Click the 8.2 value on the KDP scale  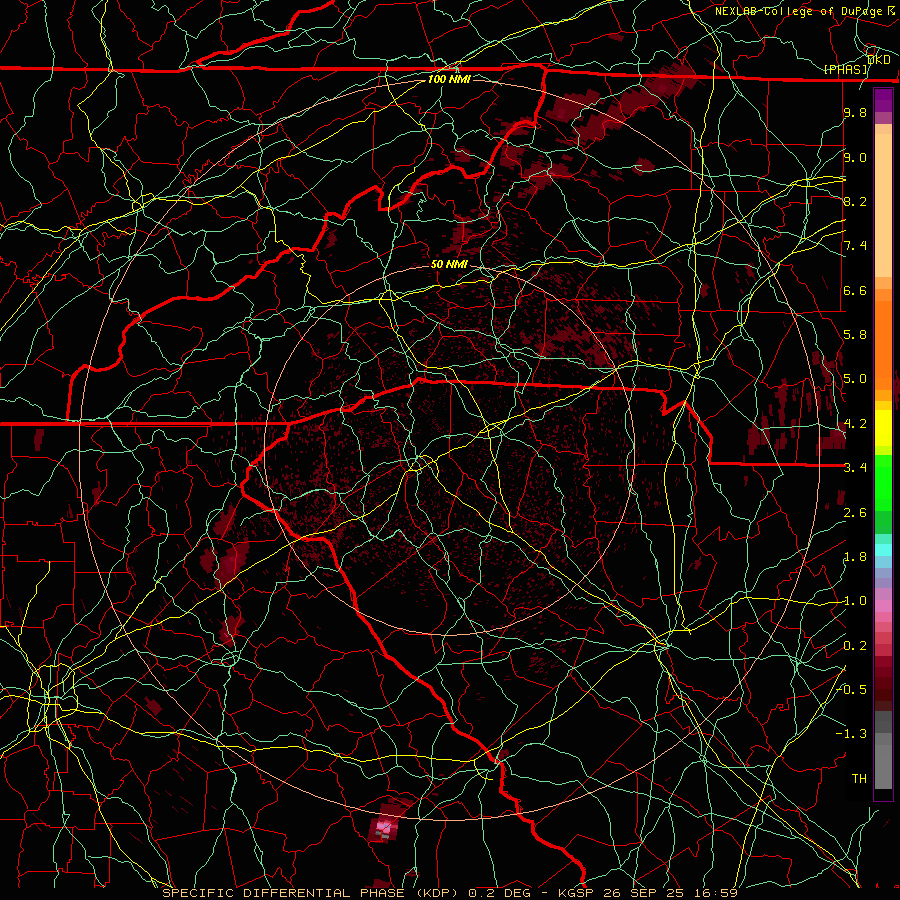pos(855,201)
